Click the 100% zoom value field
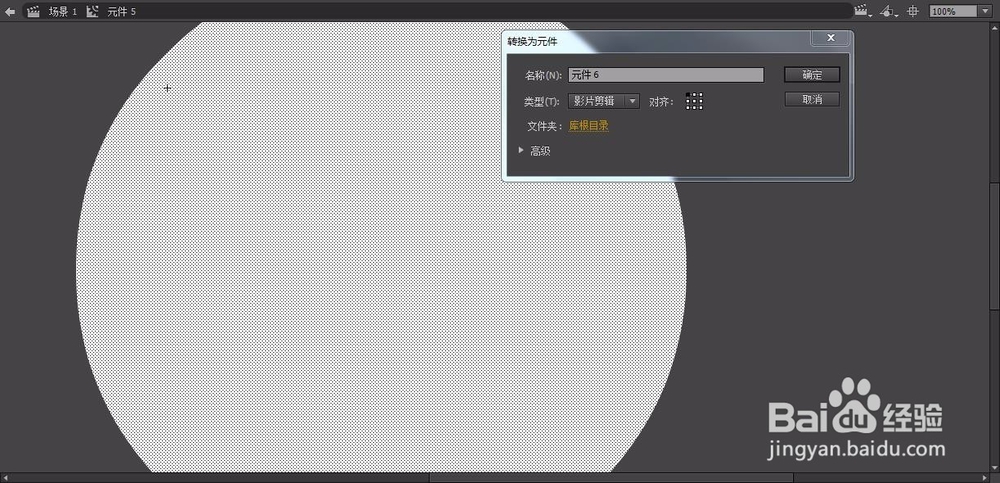 tap(953, 11)
